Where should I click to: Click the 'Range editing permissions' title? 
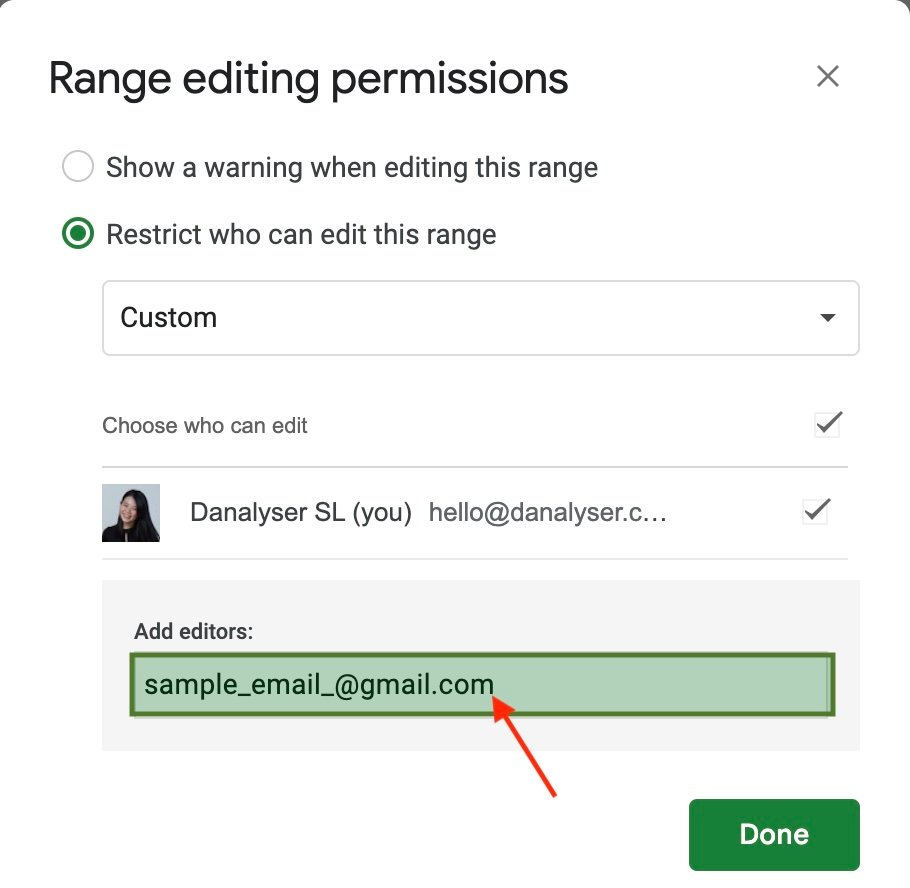click(x=308, y=78)
